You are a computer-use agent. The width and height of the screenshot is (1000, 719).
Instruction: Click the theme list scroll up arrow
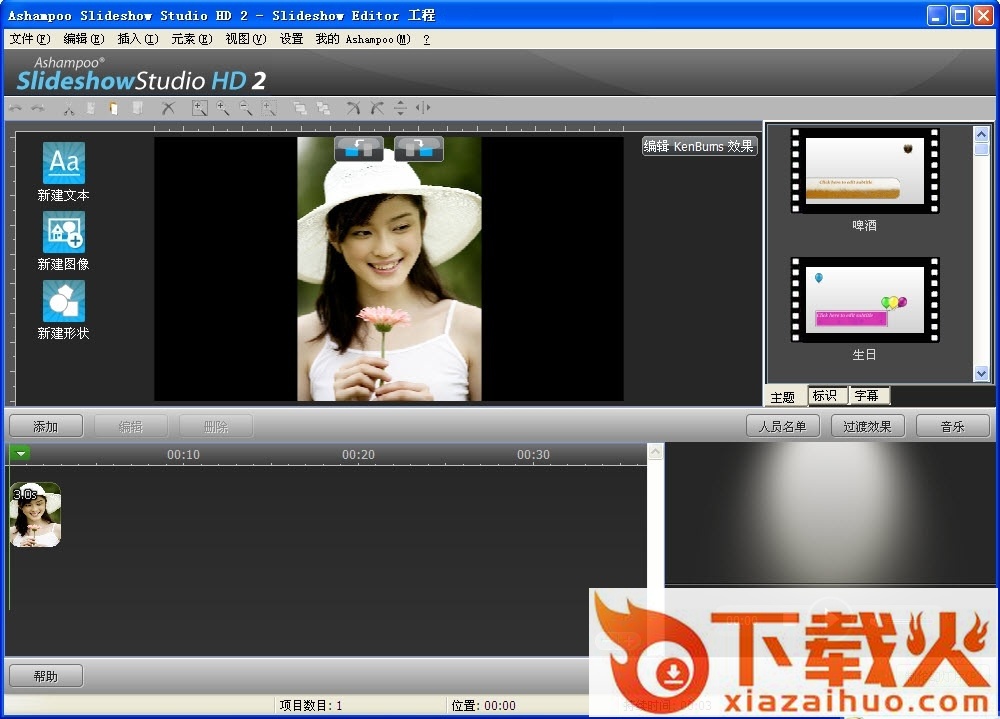click(982, 134)
